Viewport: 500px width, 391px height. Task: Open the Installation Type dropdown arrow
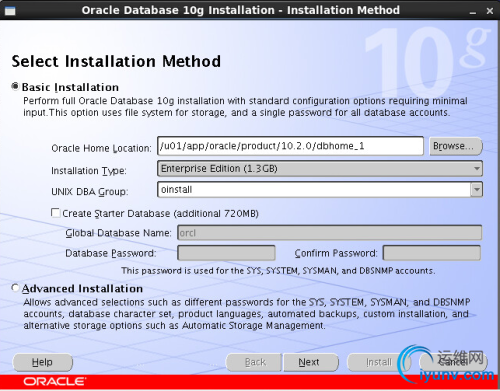coord(477,169)
